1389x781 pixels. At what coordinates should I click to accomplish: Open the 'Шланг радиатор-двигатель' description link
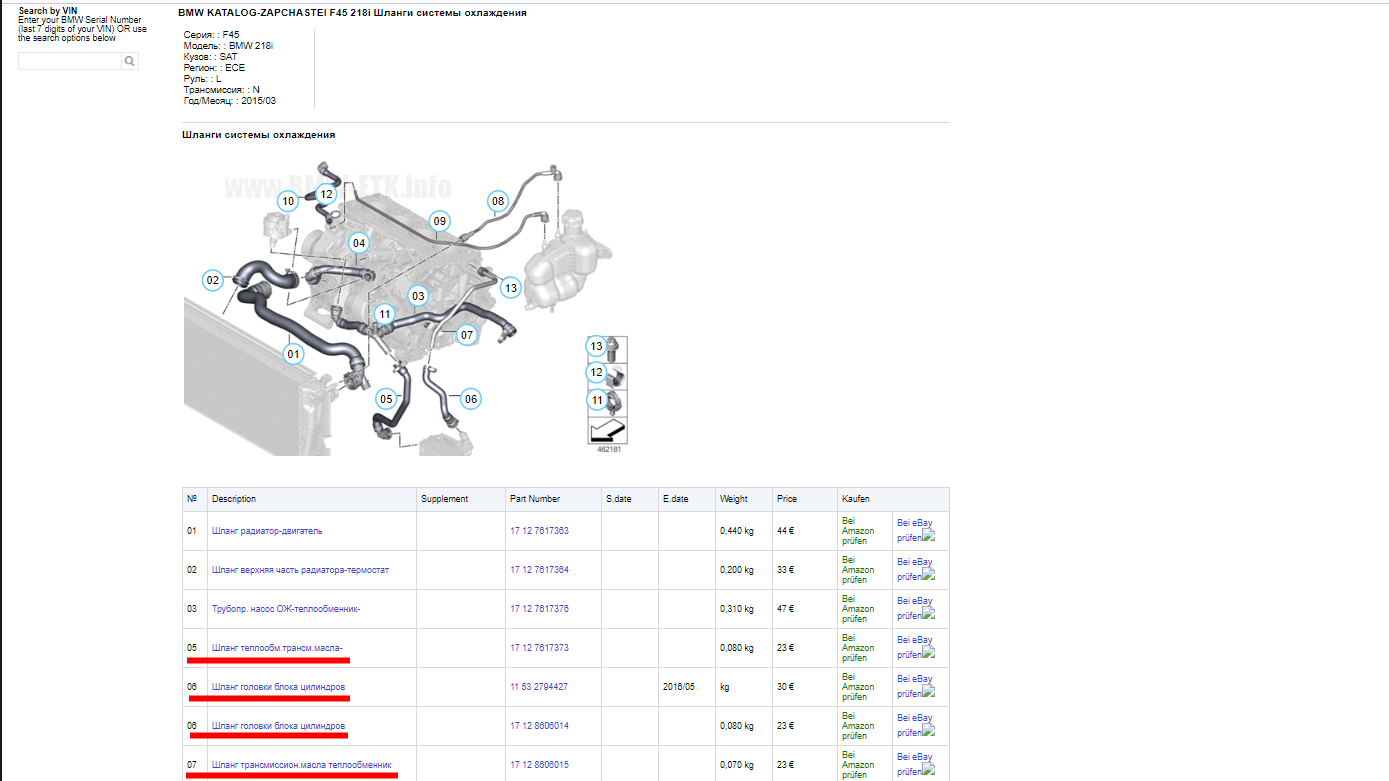click(267, 531)
